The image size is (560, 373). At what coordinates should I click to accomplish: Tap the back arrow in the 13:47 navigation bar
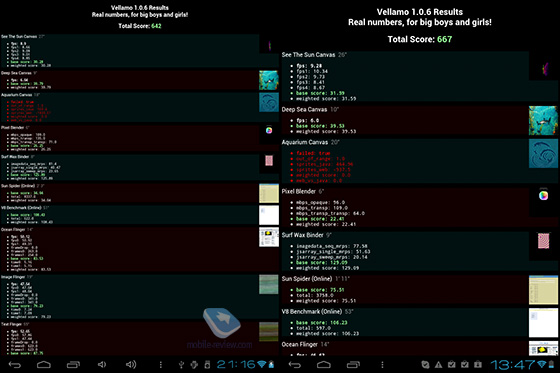point(295,364)
